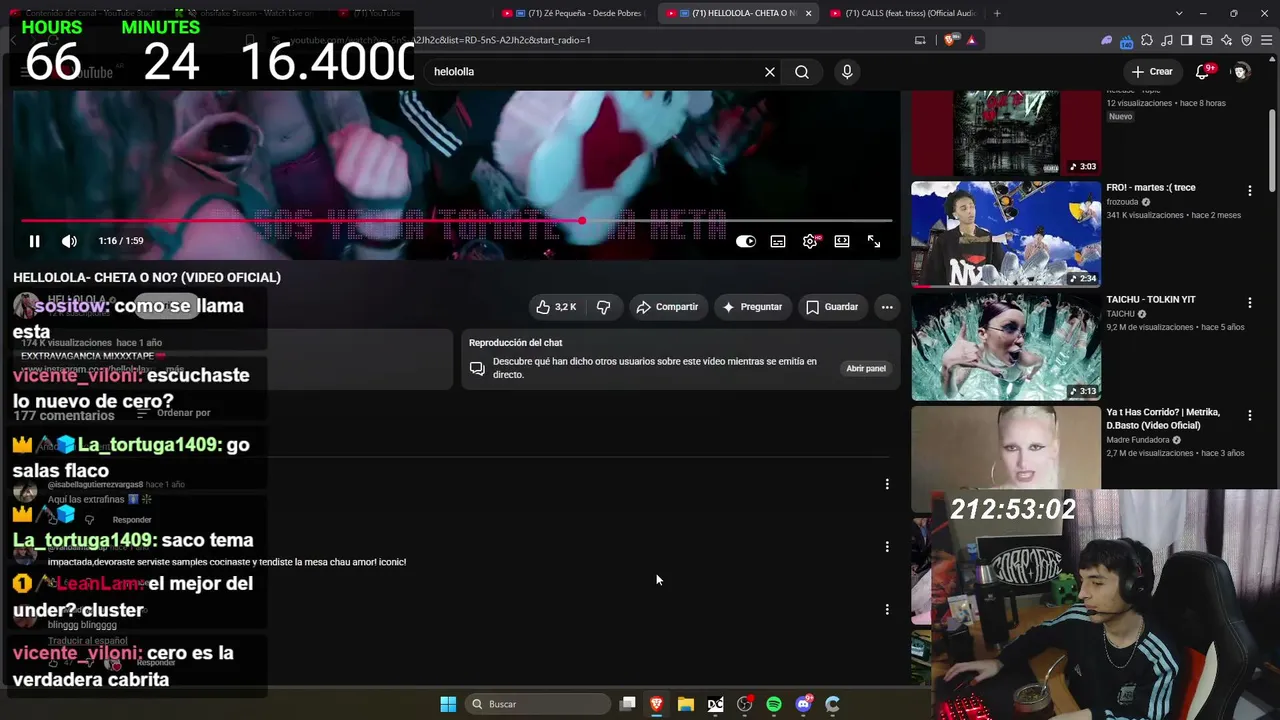Open the FRO! - martes :( trece thumbnail
1280x720 pixels.
(x=1006, y=234)
